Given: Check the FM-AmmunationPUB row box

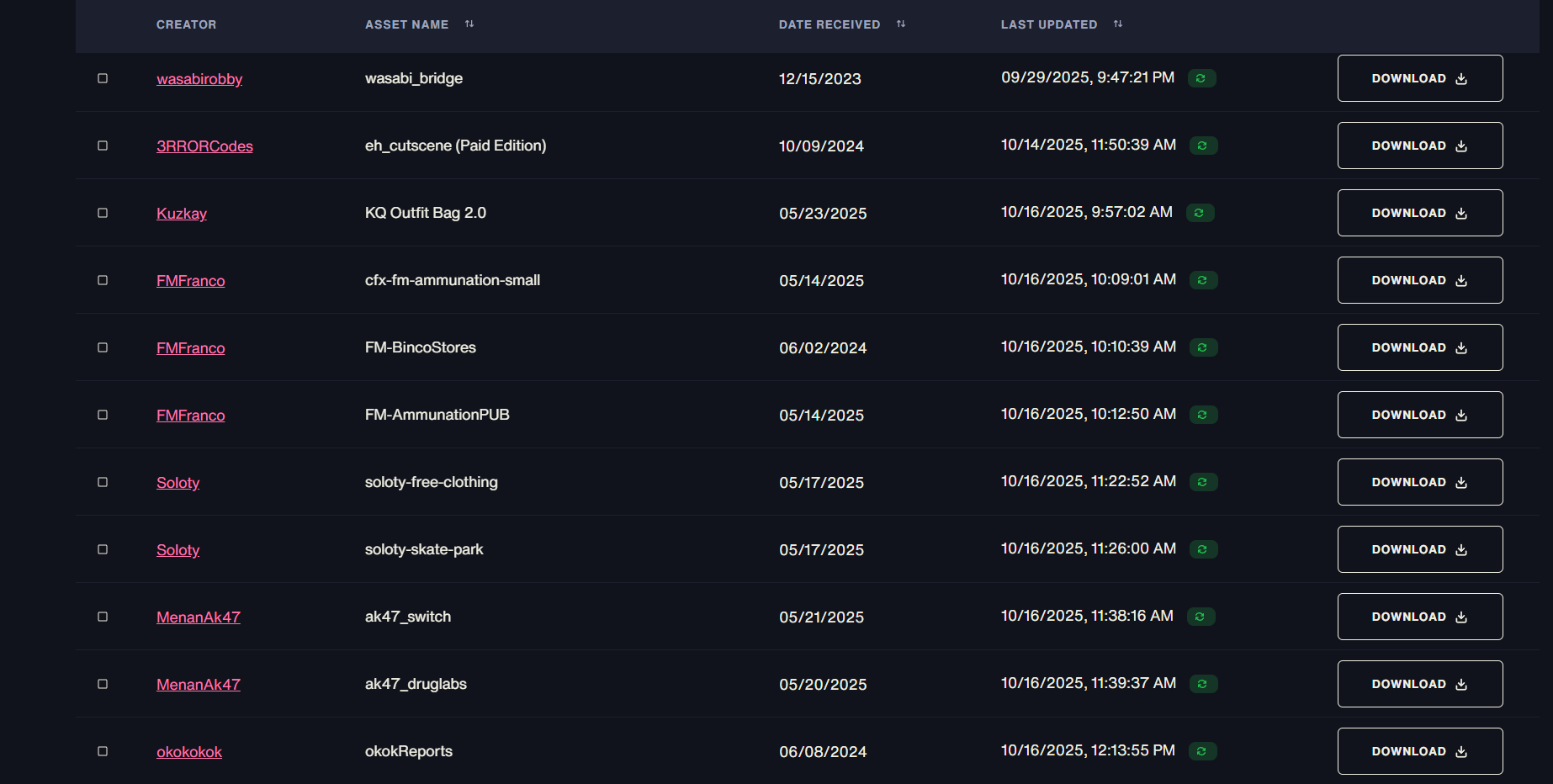Looking at the screenshot, I should coord(103,415).
